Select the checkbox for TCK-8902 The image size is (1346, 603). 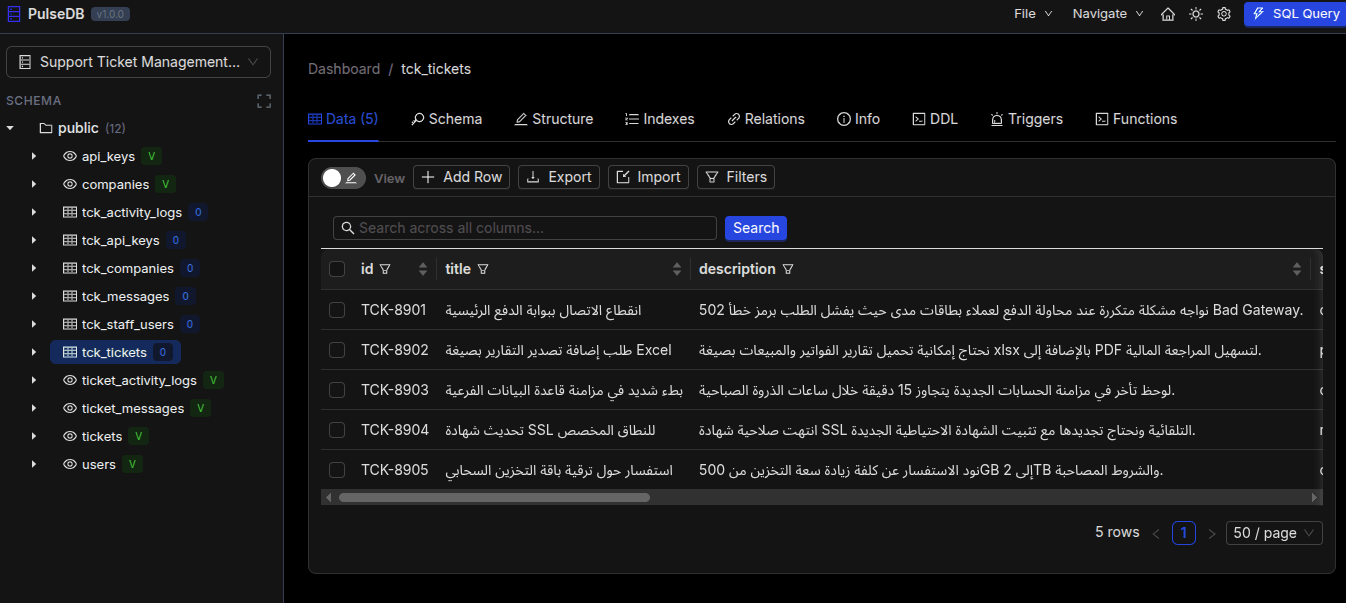coord(337,350)
